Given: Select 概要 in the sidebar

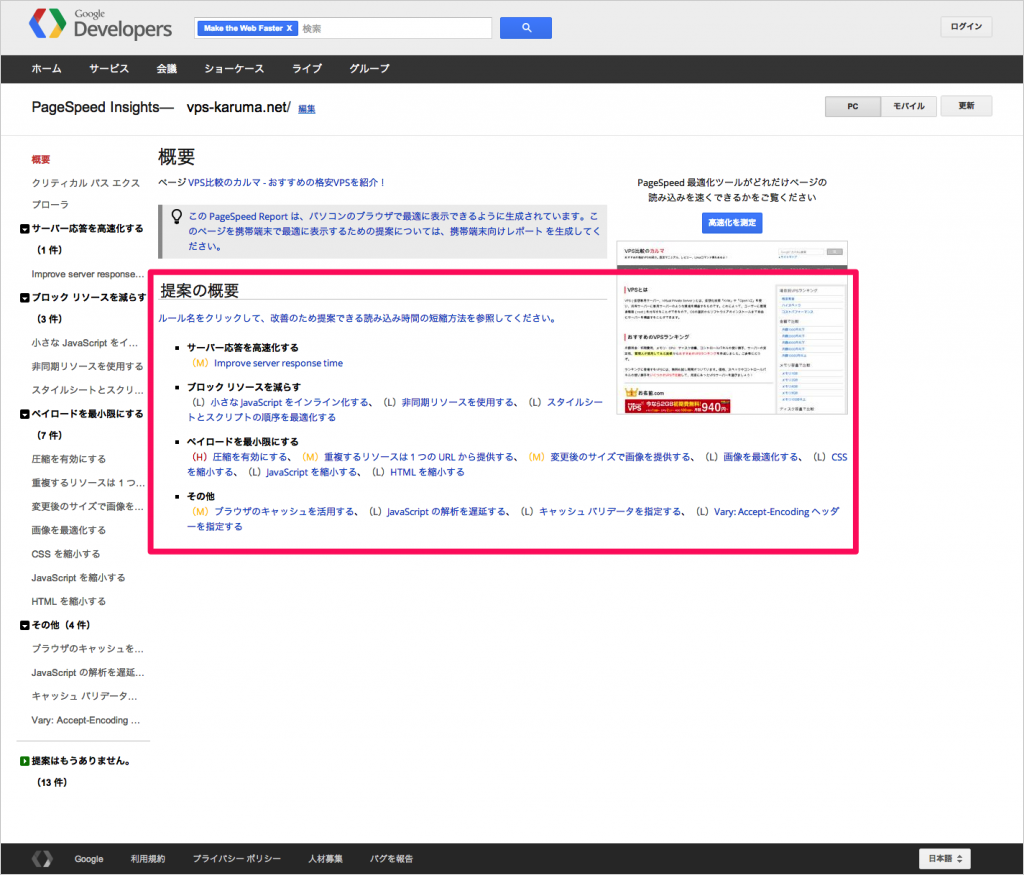Looking at the screenshot, I should pos(40,160).
